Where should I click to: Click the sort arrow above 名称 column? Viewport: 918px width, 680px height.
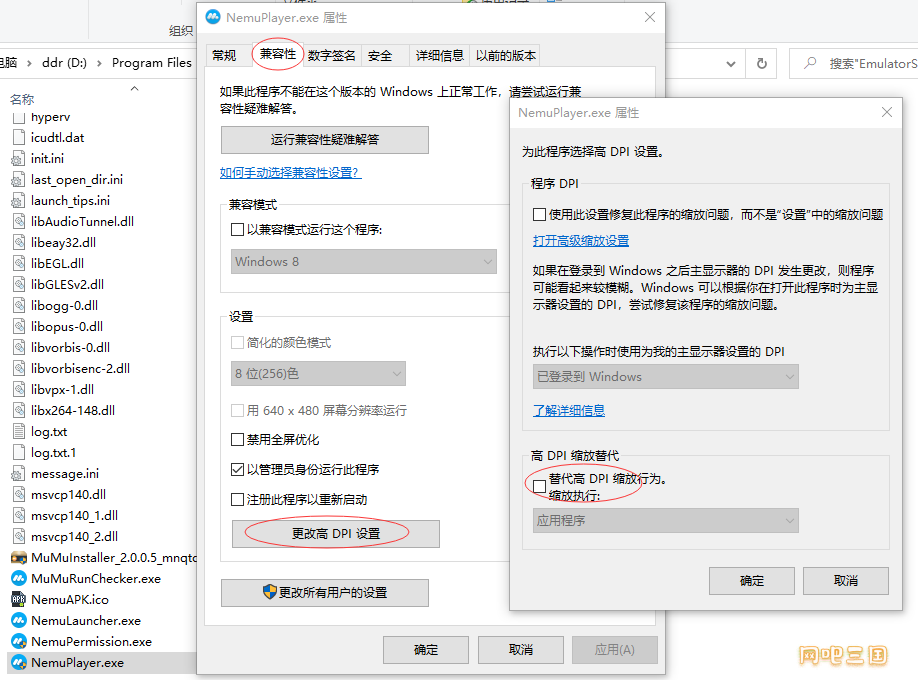point(135,88)
